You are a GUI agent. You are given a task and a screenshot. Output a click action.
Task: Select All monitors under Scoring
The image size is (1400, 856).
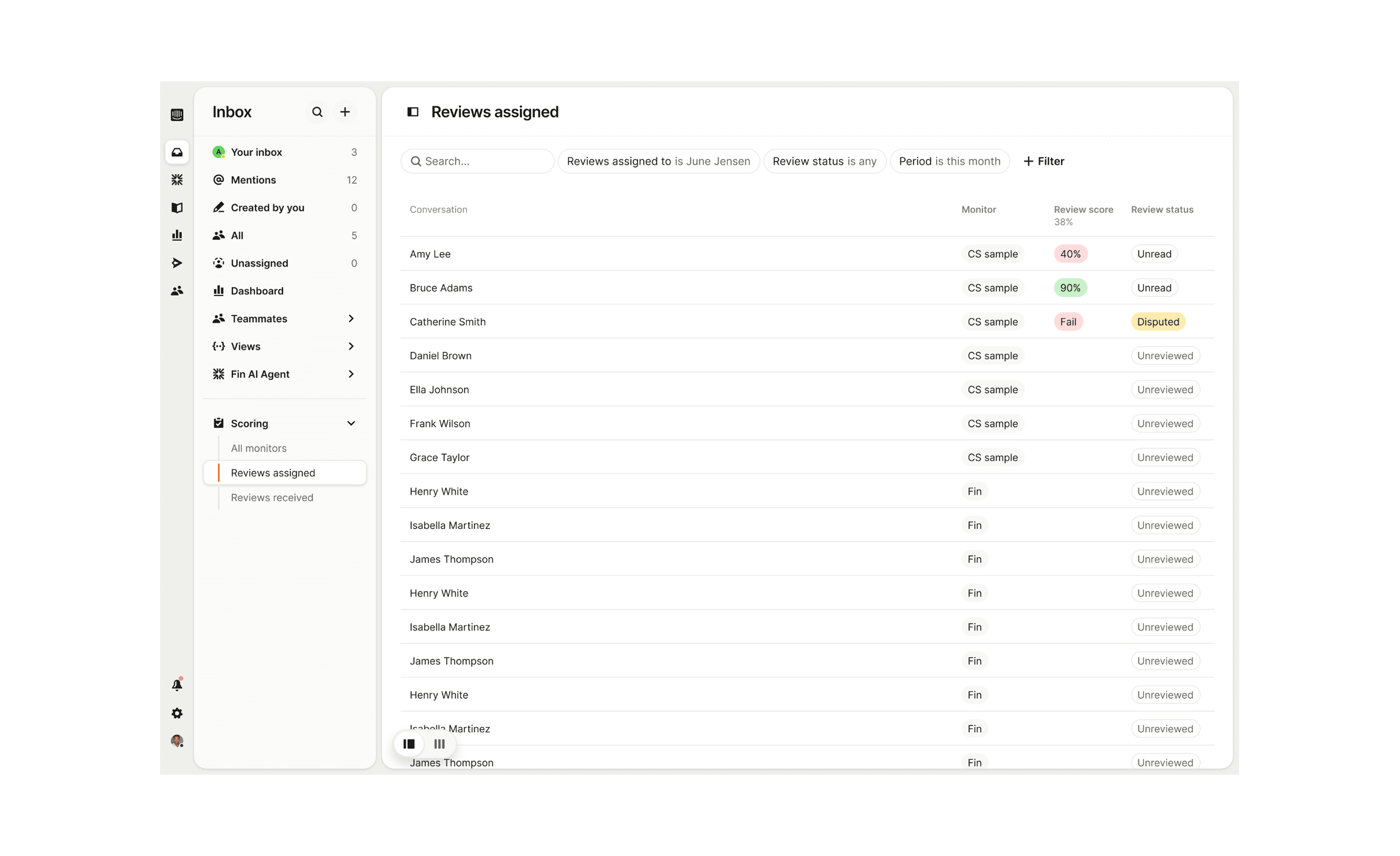pyautogui.click(x=259, y=448)
